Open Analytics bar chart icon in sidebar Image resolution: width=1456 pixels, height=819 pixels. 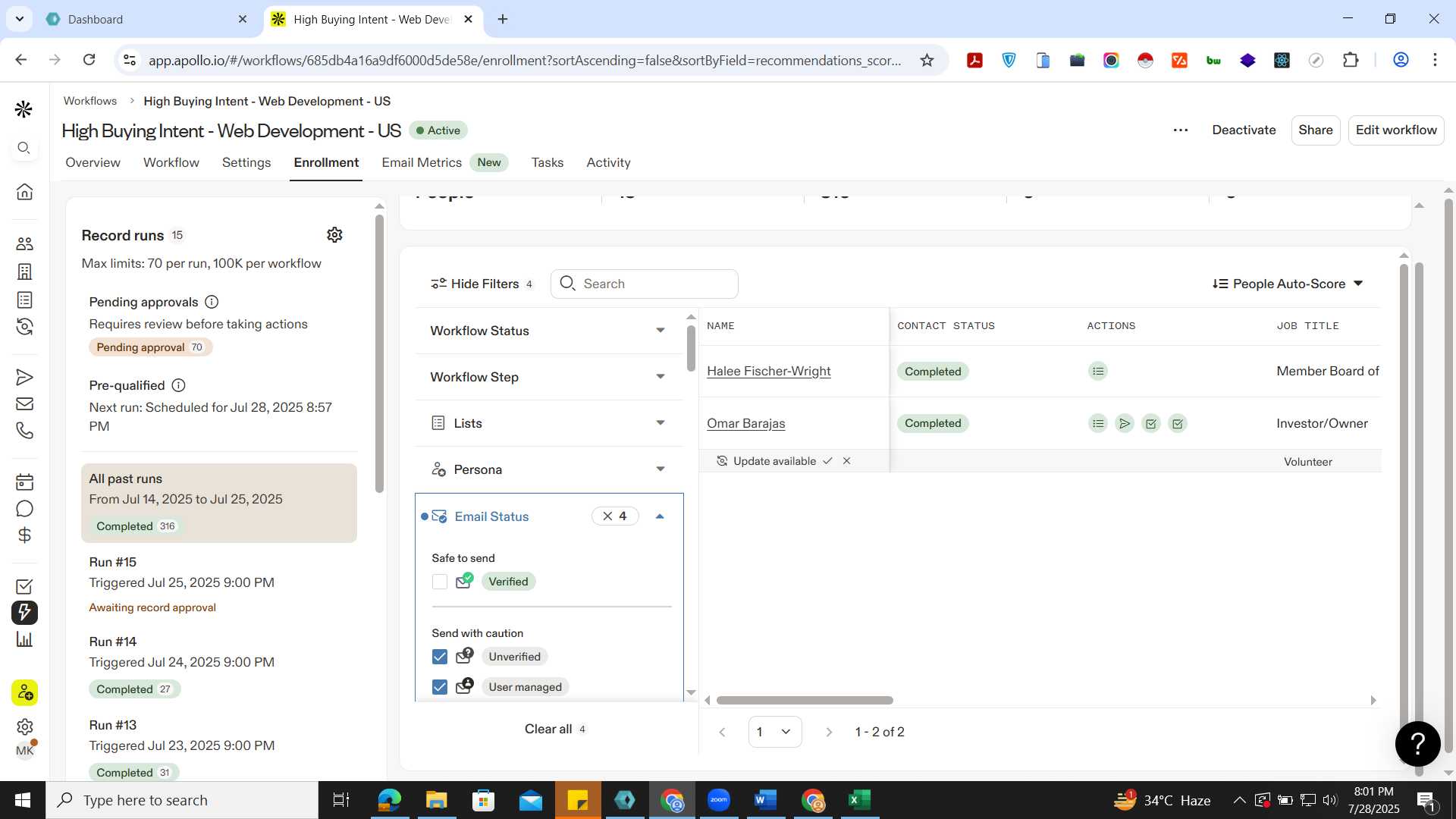point(24,639)
